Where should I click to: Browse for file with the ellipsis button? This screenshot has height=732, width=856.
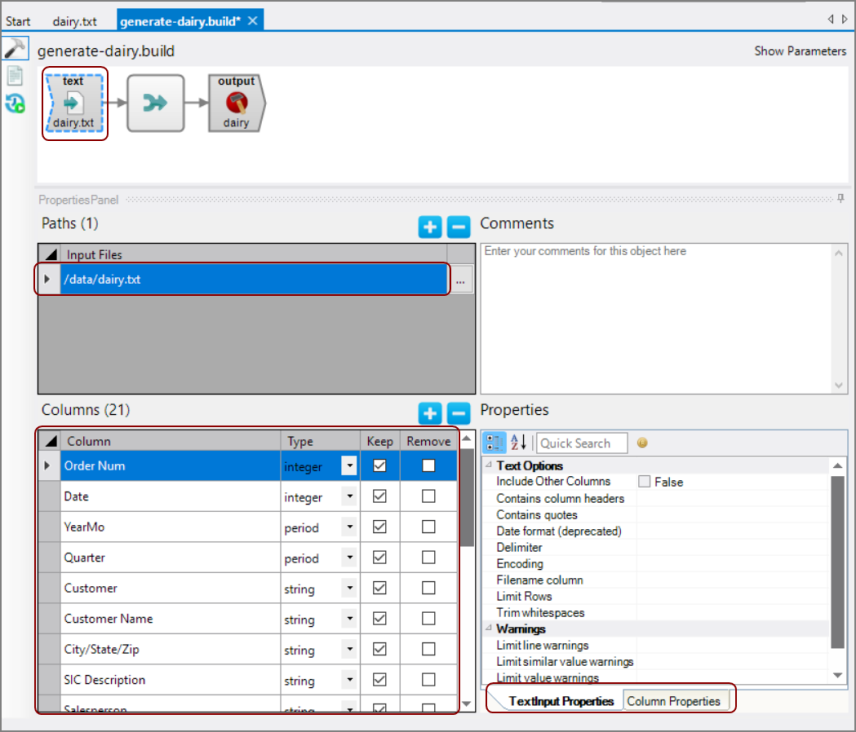[460, 281]
